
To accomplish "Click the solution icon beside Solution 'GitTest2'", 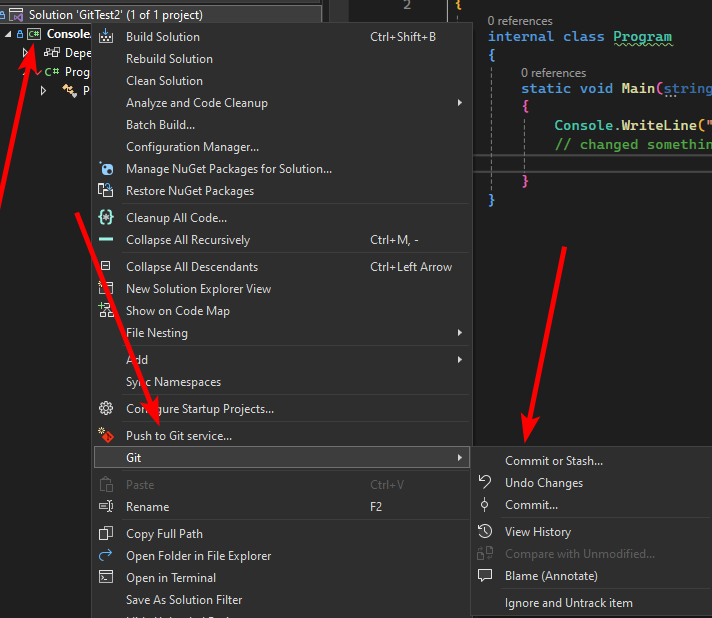I will [16, 15].
